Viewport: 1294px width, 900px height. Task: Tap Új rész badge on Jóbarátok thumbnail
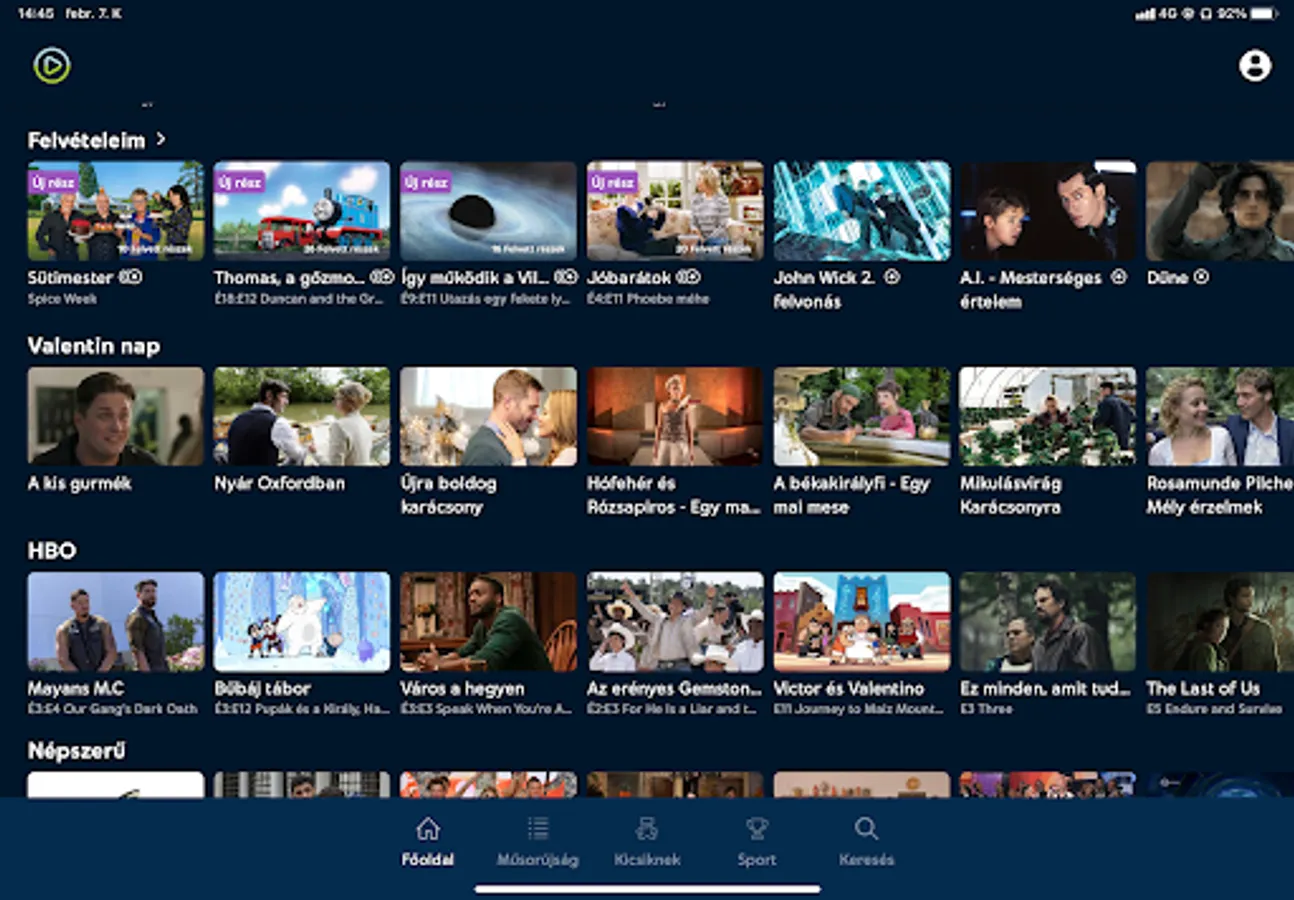coord(612,183)
